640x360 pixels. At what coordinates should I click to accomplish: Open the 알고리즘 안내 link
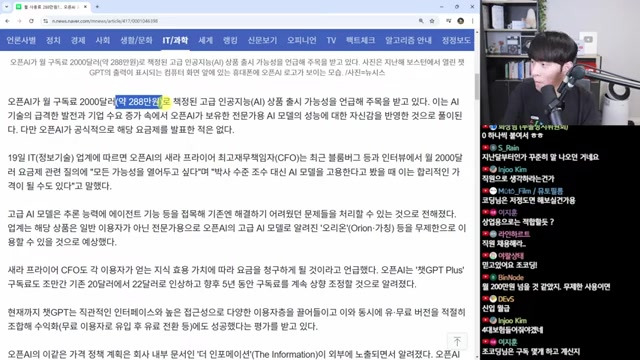pyautogui.click(x=408, y=40)
